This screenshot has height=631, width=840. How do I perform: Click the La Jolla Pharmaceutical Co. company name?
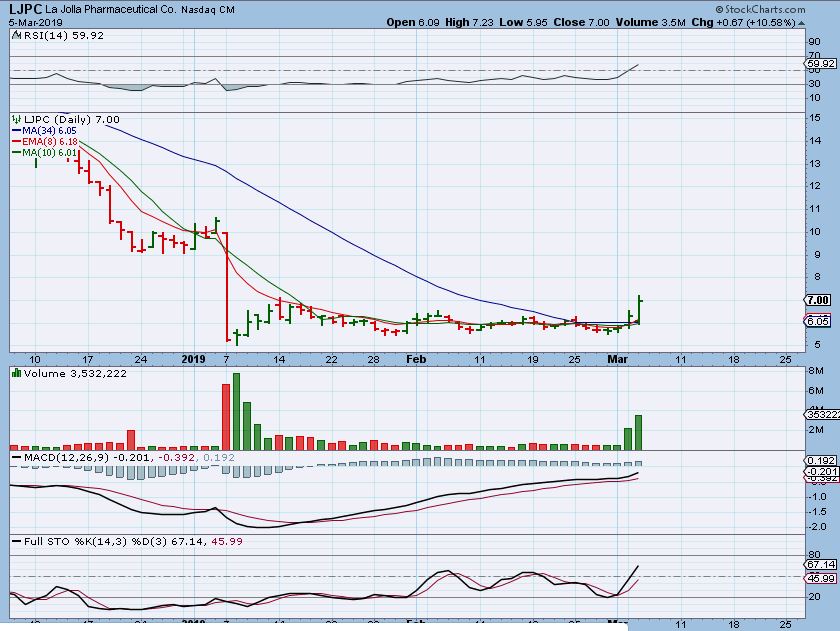[110, 9]
